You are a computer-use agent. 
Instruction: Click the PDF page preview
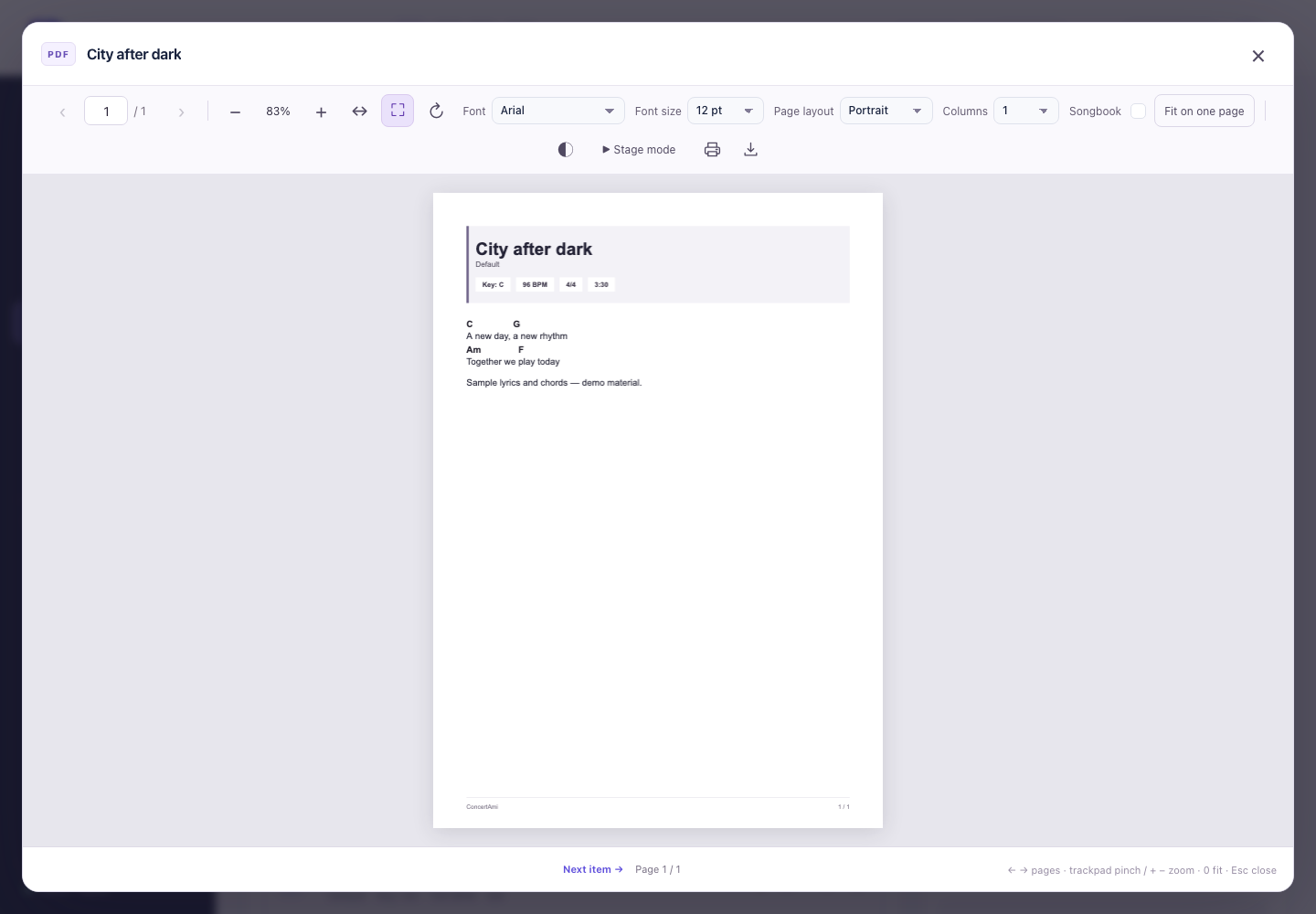coord(658,510)
